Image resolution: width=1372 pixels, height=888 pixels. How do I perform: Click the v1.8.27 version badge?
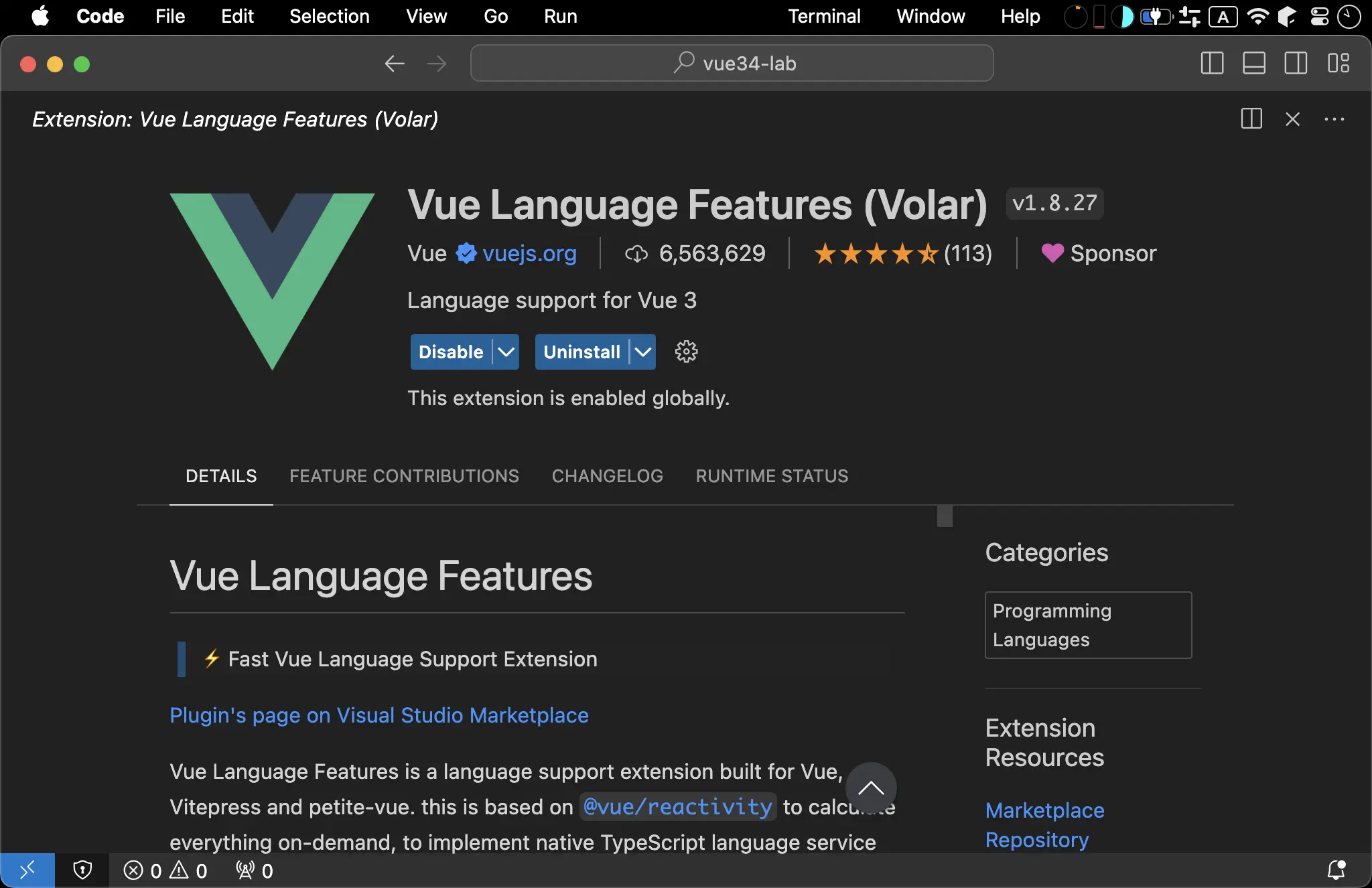point(1054,203)
